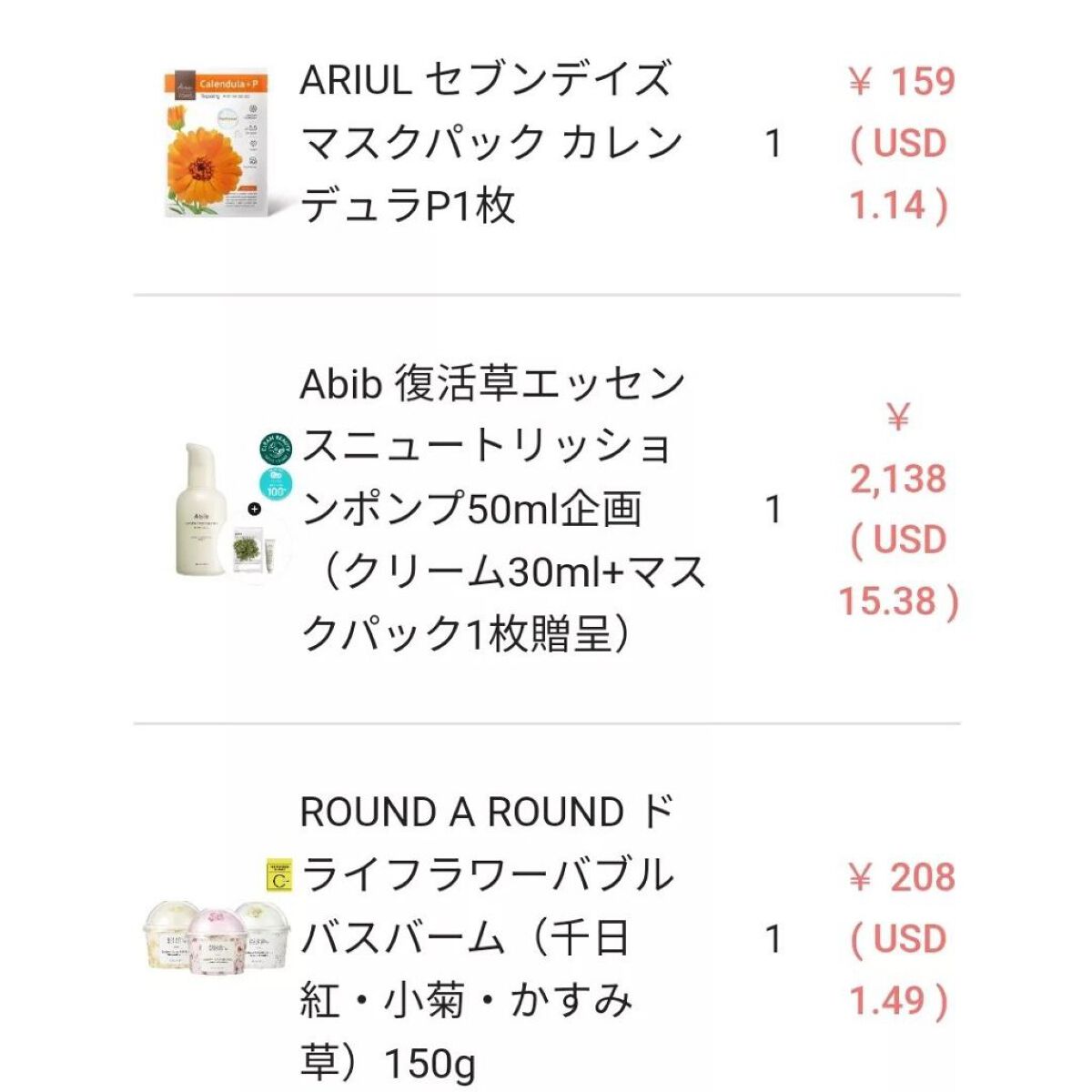The height and width of the screenshot is (1092, 1092).
Task: Click the ¥ 2,138 price
Action: (898, 478)
